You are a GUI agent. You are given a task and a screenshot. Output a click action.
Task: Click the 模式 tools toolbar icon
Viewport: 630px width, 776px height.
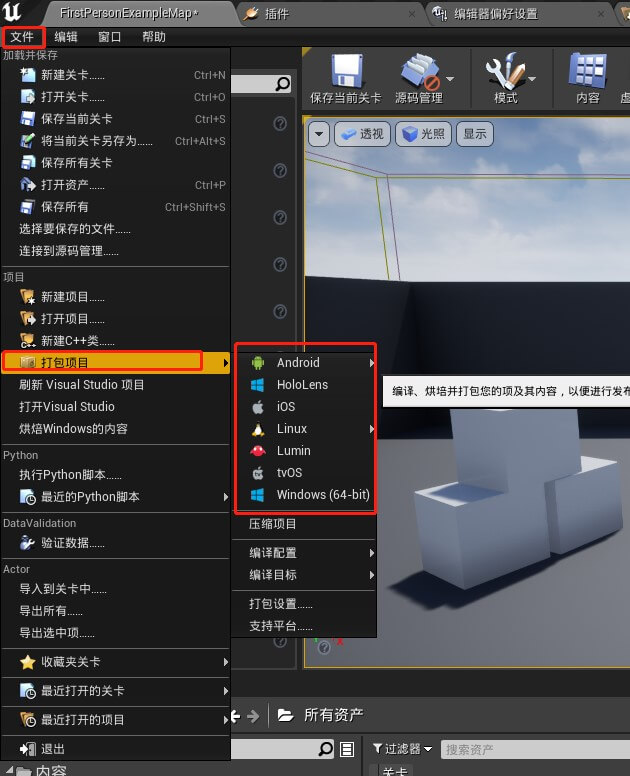pos(504,71)
